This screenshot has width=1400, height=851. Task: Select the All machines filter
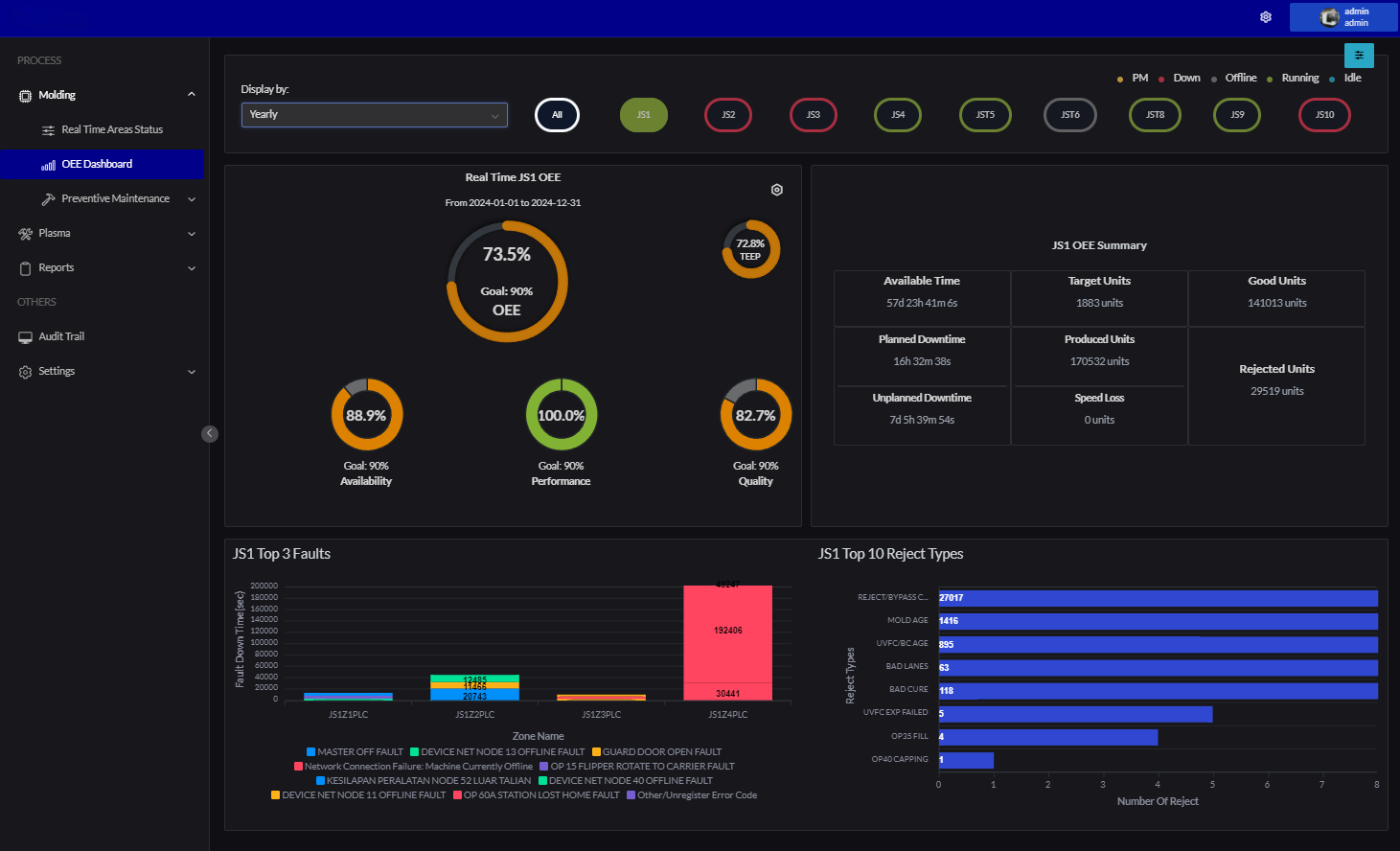(x=557, y=115)
